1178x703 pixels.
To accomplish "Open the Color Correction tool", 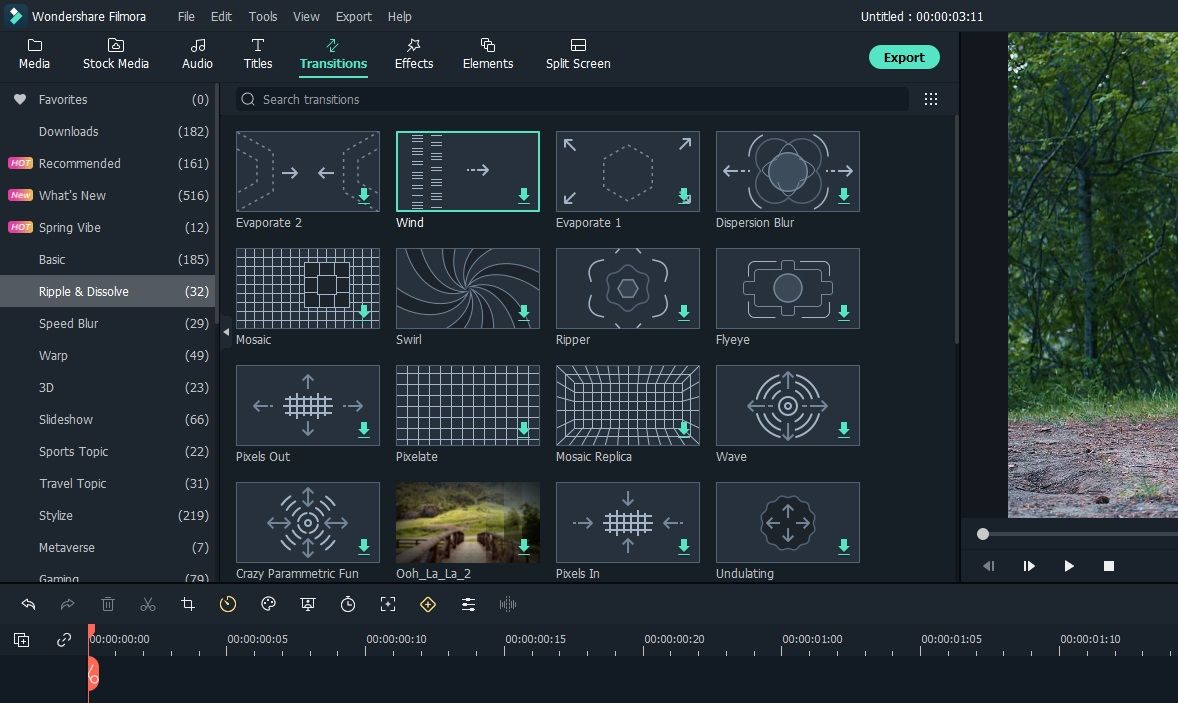I will coord(268,604).
